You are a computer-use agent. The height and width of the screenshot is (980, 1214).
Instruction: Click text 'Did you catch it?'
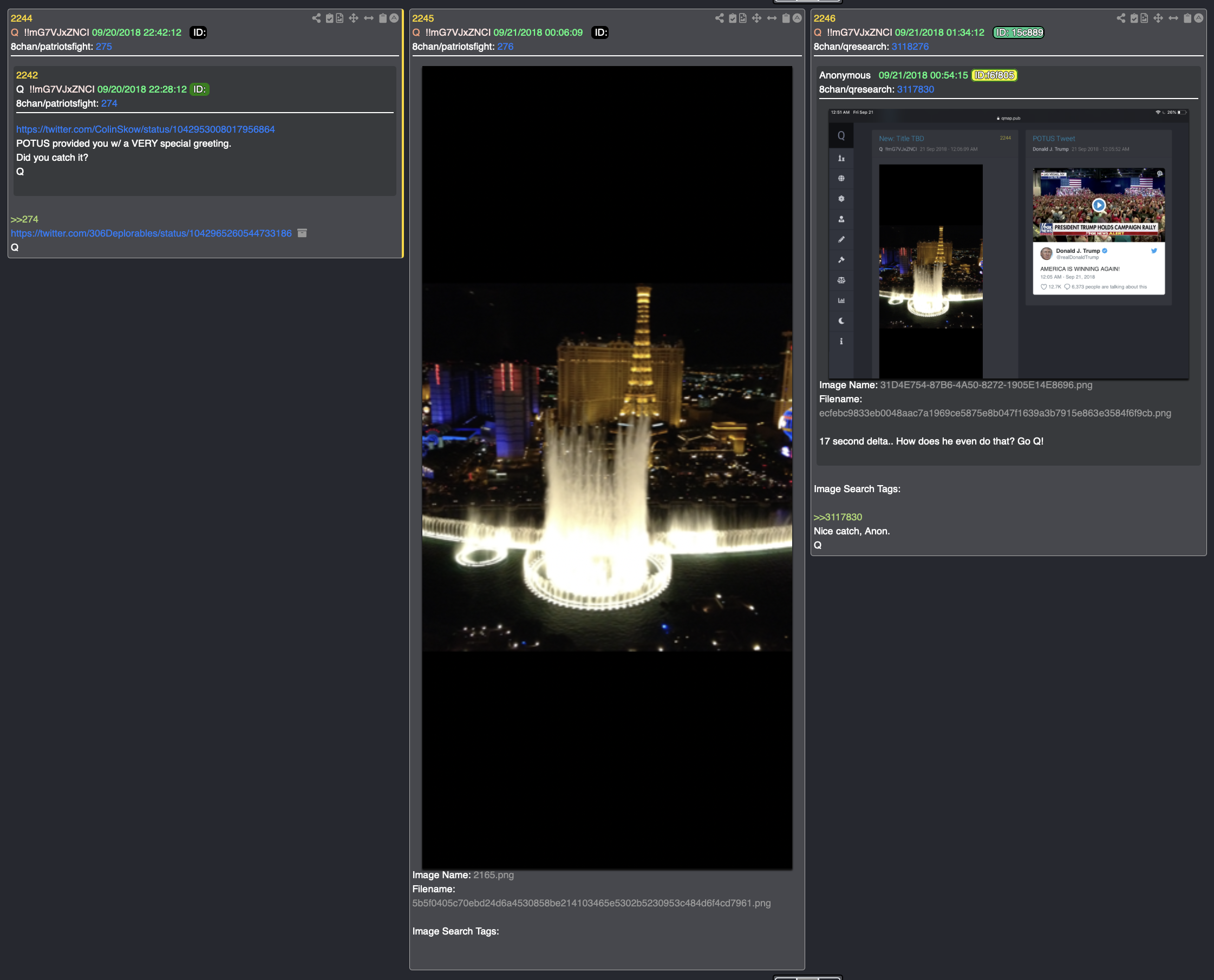pos(52,158)
